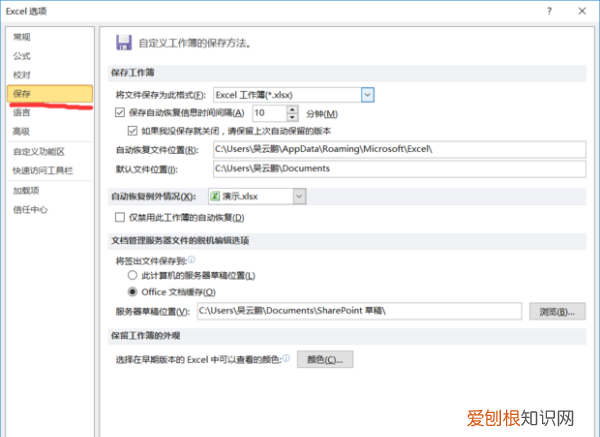Click info icon beside 可以查看的颜色

286,358
